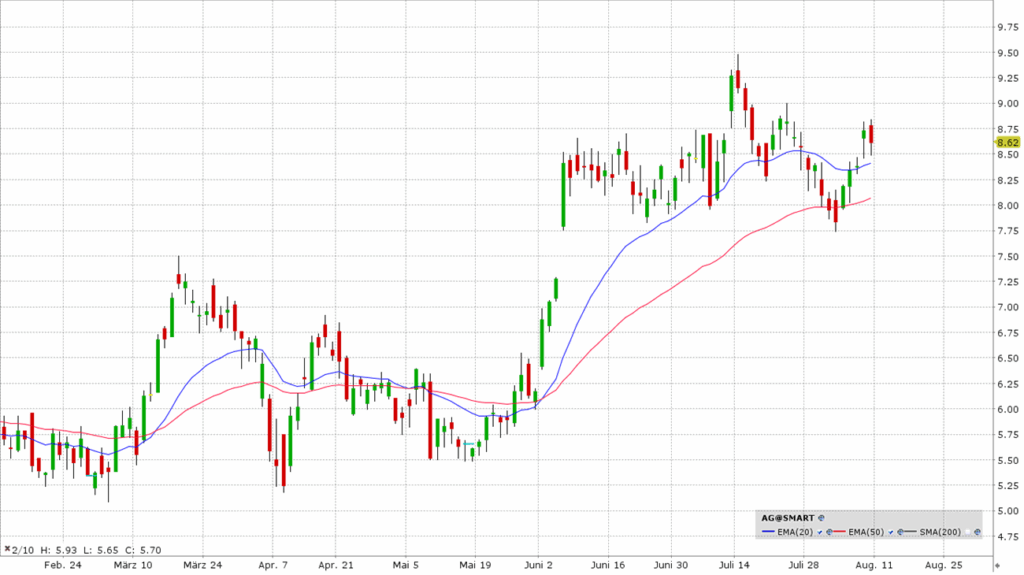1024x575 pixels.
Task: Click the Apr. 7 date label
Action: tap(272, 565)
